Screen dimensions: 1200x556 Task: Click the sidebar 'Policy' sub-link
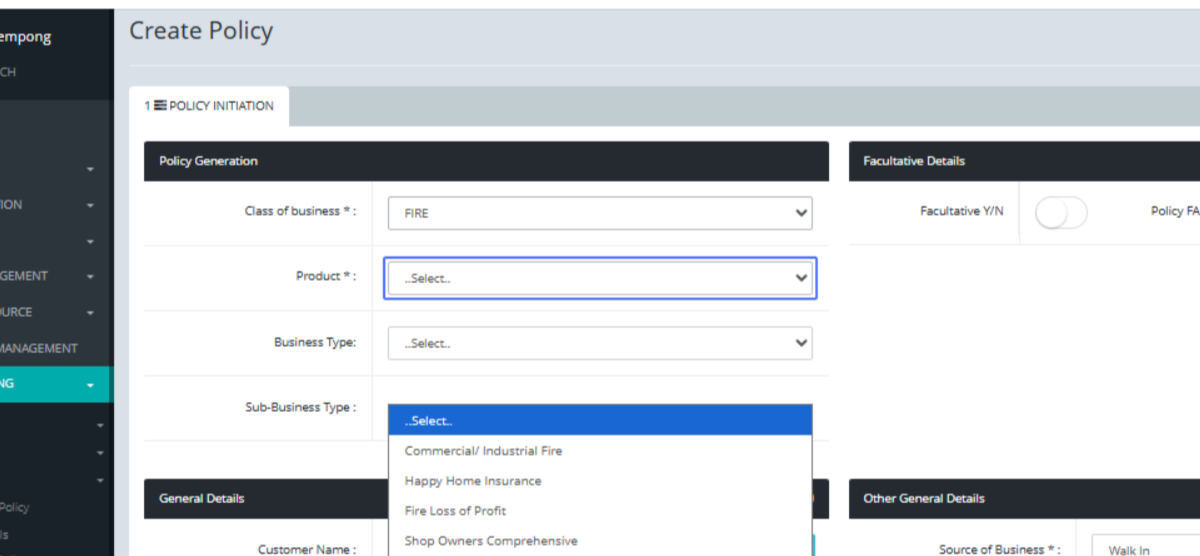click(x=15, y=507)
